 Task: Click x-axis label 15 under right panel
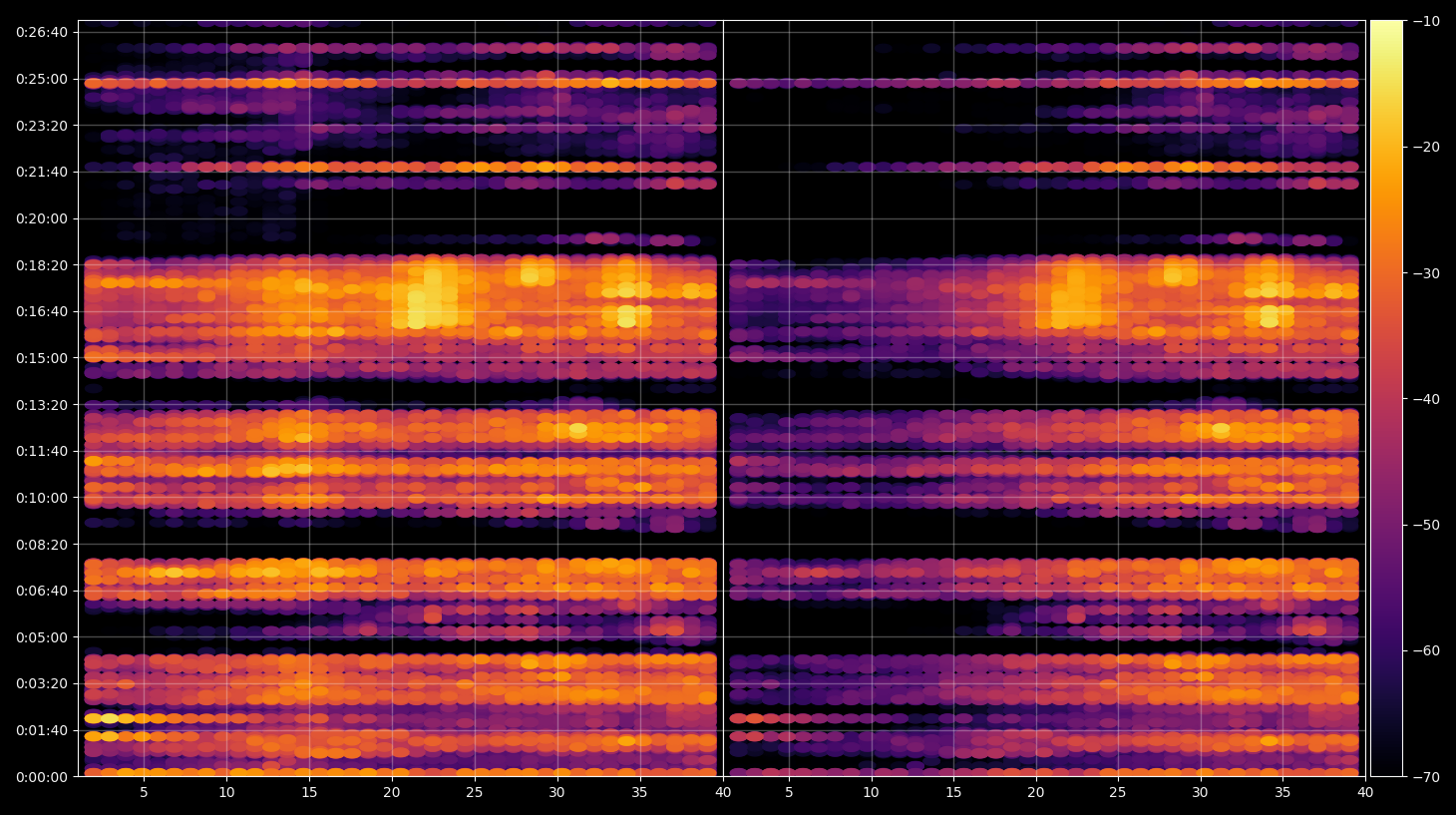click(953, 793)
